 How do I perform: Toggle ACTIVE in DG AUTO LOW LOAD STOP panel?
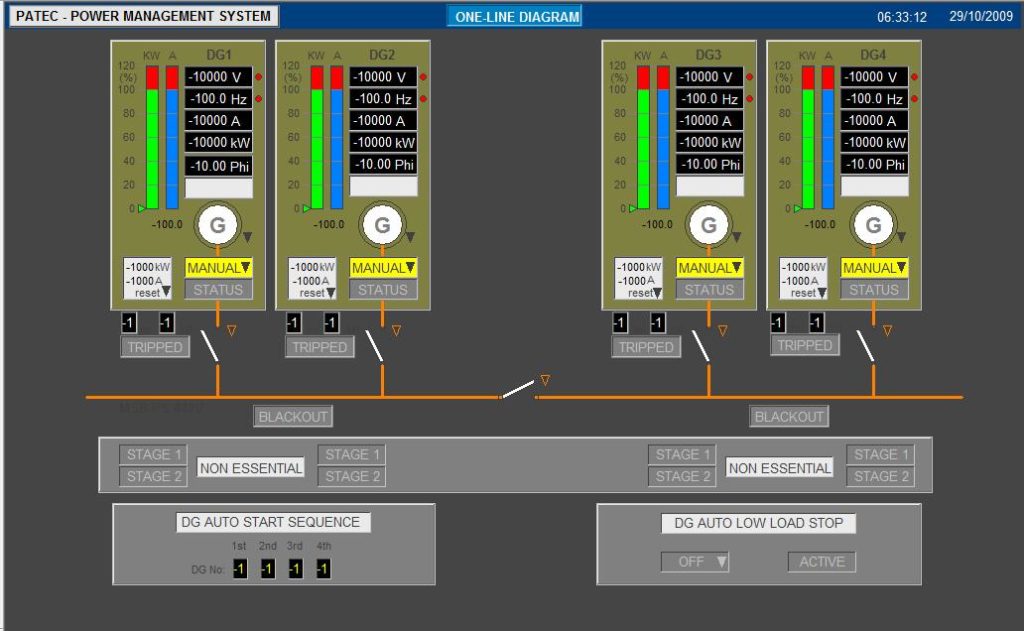[821, 561]
